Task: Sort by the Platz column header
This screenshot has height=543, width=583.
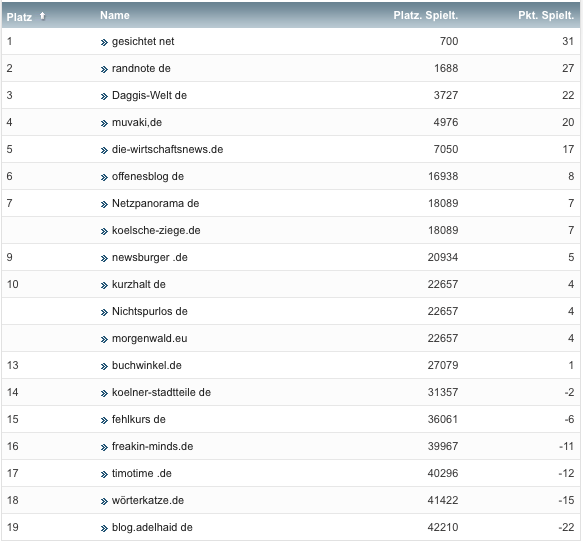Action: coord(19,17)
